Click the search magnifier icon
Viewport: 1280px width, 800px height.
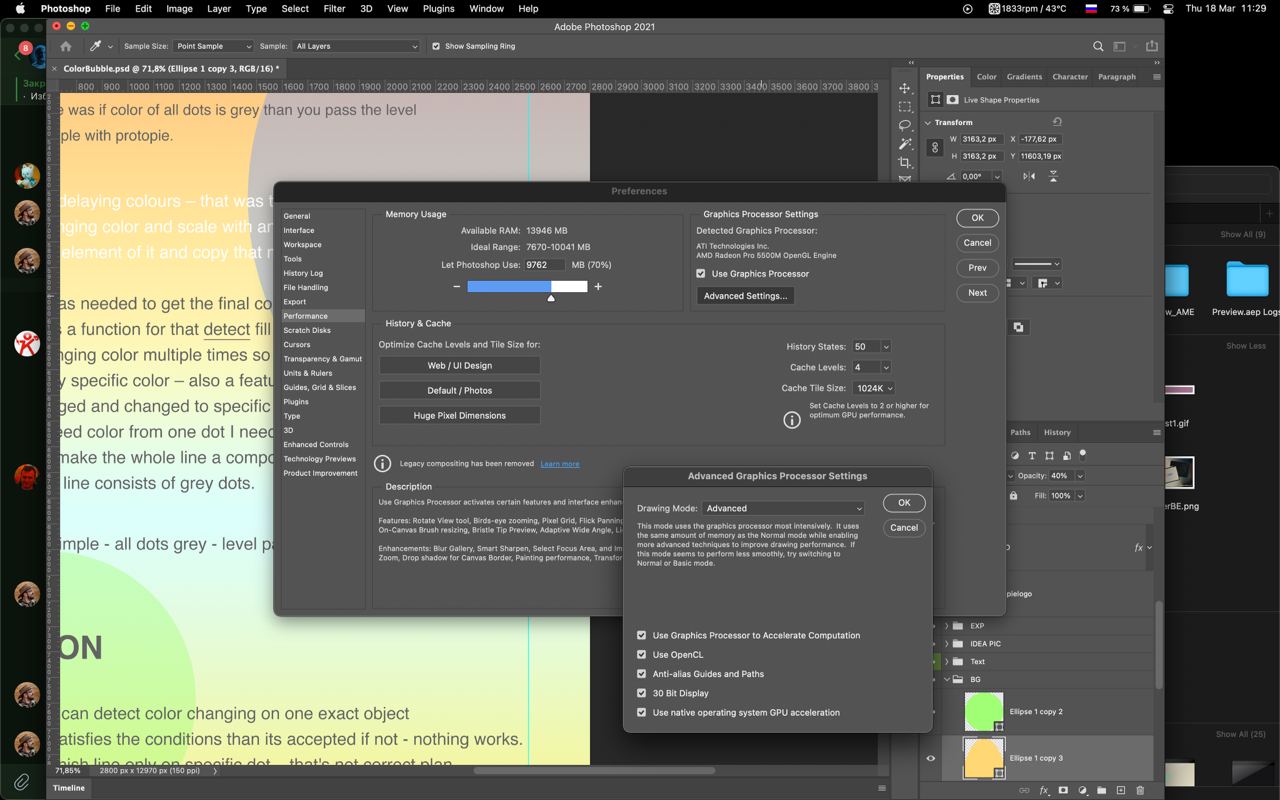pos(1098,46)
